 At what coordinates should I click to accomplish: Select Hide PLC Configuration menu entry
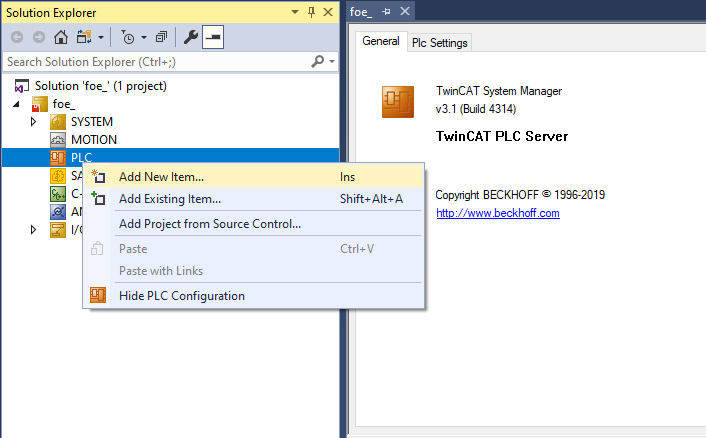[181, 295]
